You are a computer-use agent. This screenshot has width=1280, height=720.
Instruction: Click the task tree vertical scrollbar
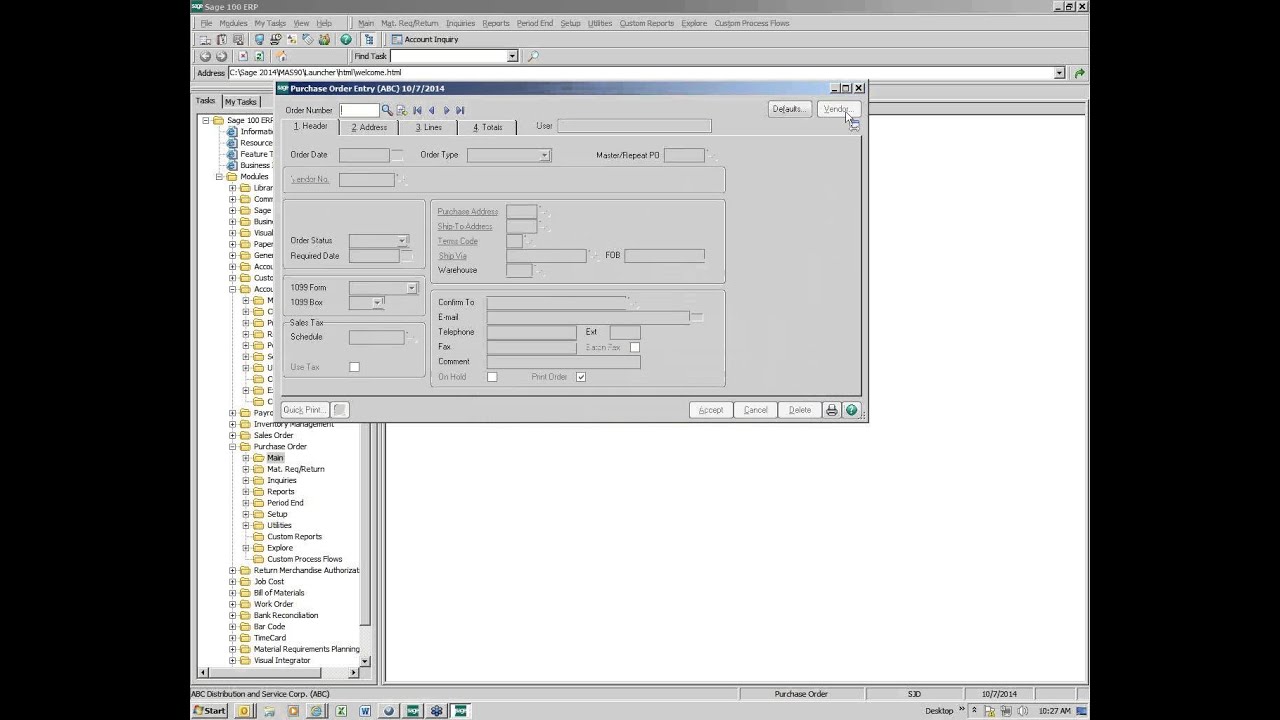point(365,390)
